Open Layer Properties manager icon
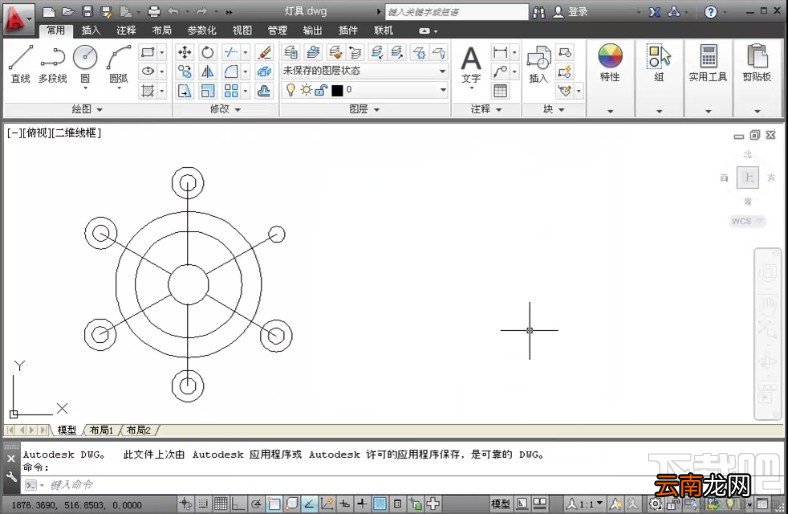The height and width of the screenshot is (514, 788). point(291,52)
